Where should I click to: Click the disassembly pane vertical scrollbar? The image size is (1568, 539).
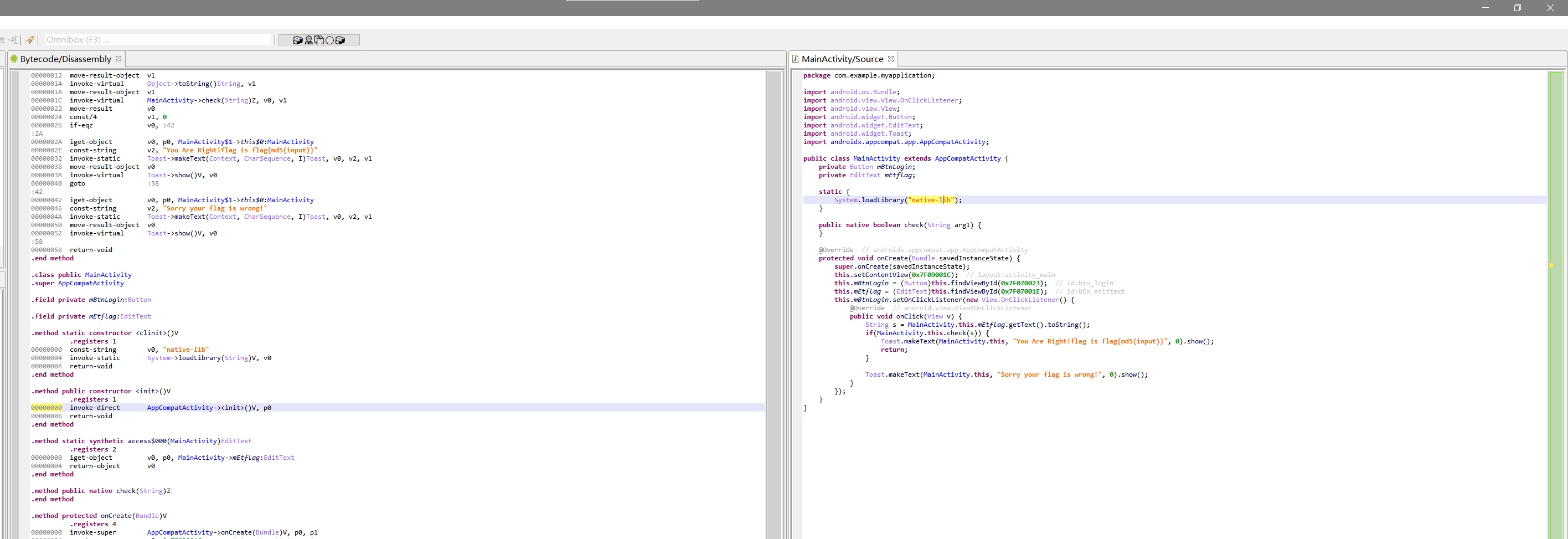(x=773, y=305)
